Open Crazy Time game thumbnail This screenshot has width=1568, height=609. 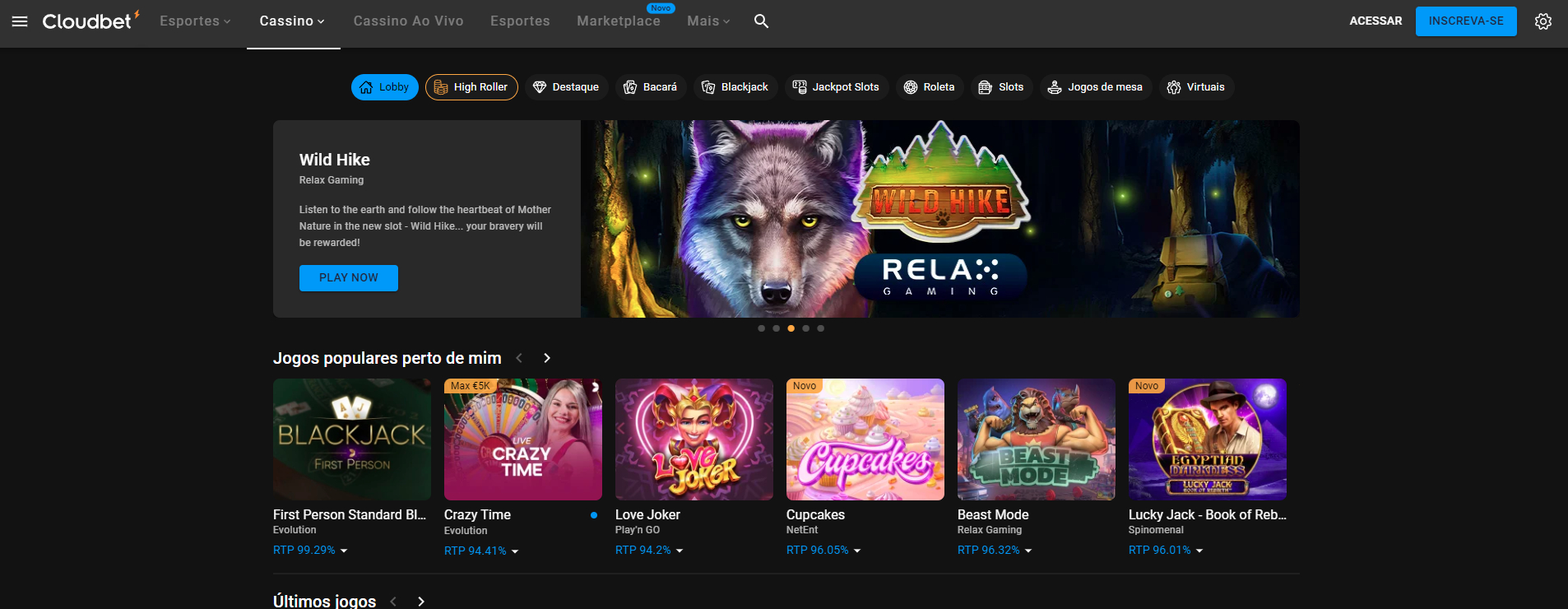[x=523, y=439]
